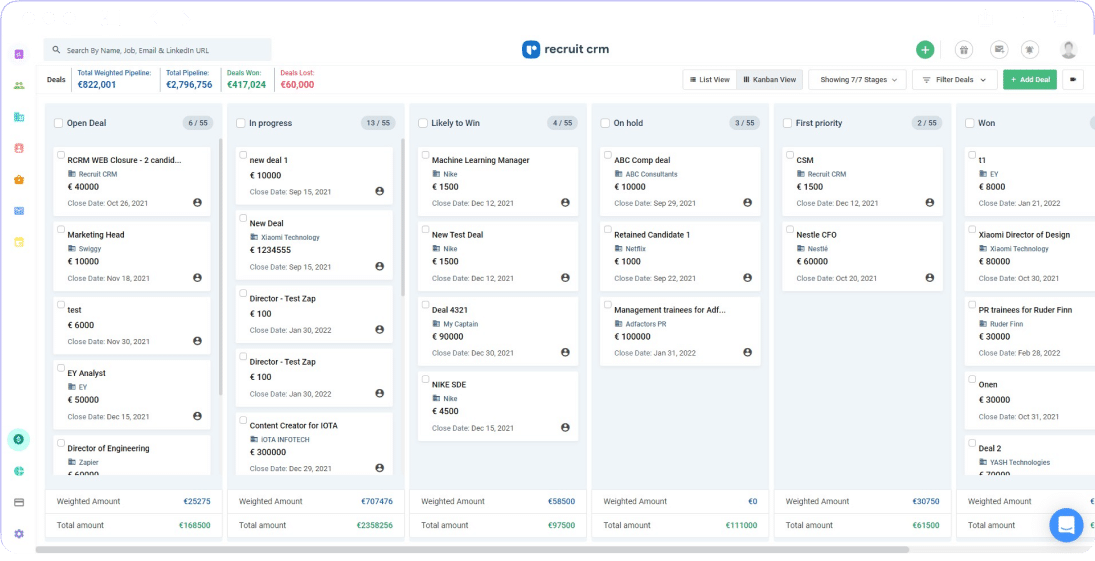
Task: Open the orange jobs briefcase icon
Action: tap(19, 180)
